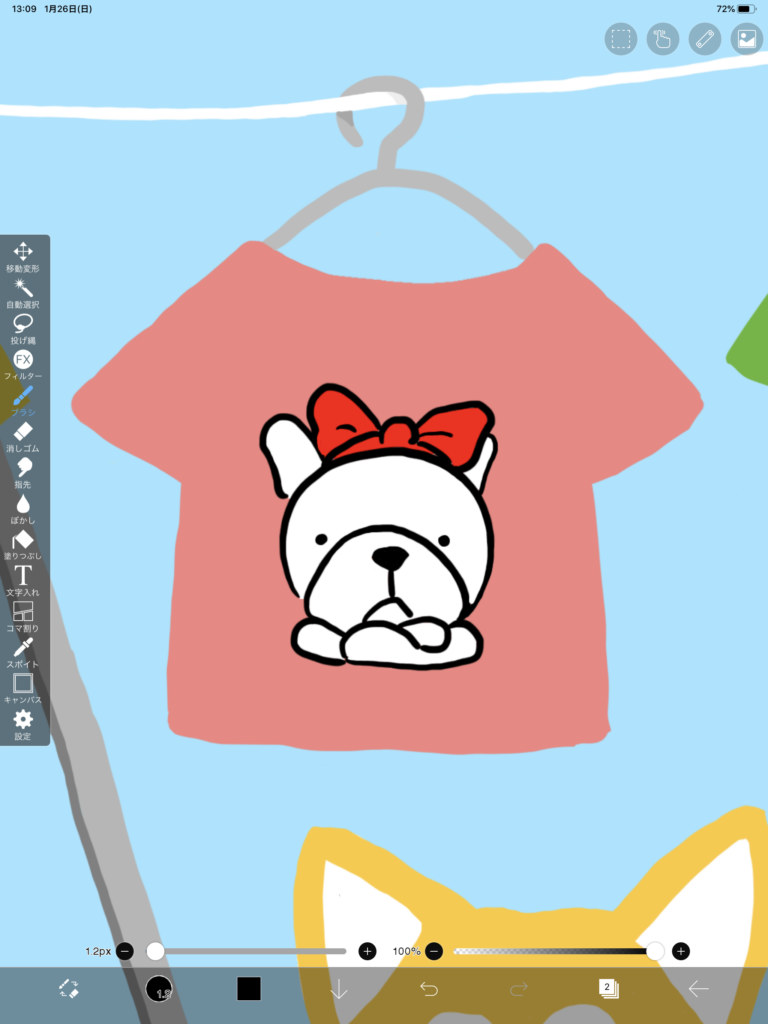768x1024 pixels.
Task: Switch between brush and eraser at bottom-left
Action: pos(69,989)
